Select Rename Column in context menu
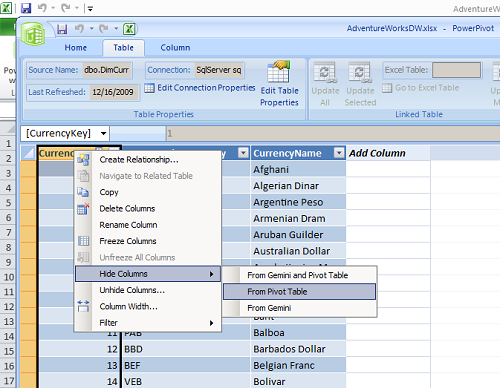The width and height of the screenshot is (500, 388). [x=148, y=225]
